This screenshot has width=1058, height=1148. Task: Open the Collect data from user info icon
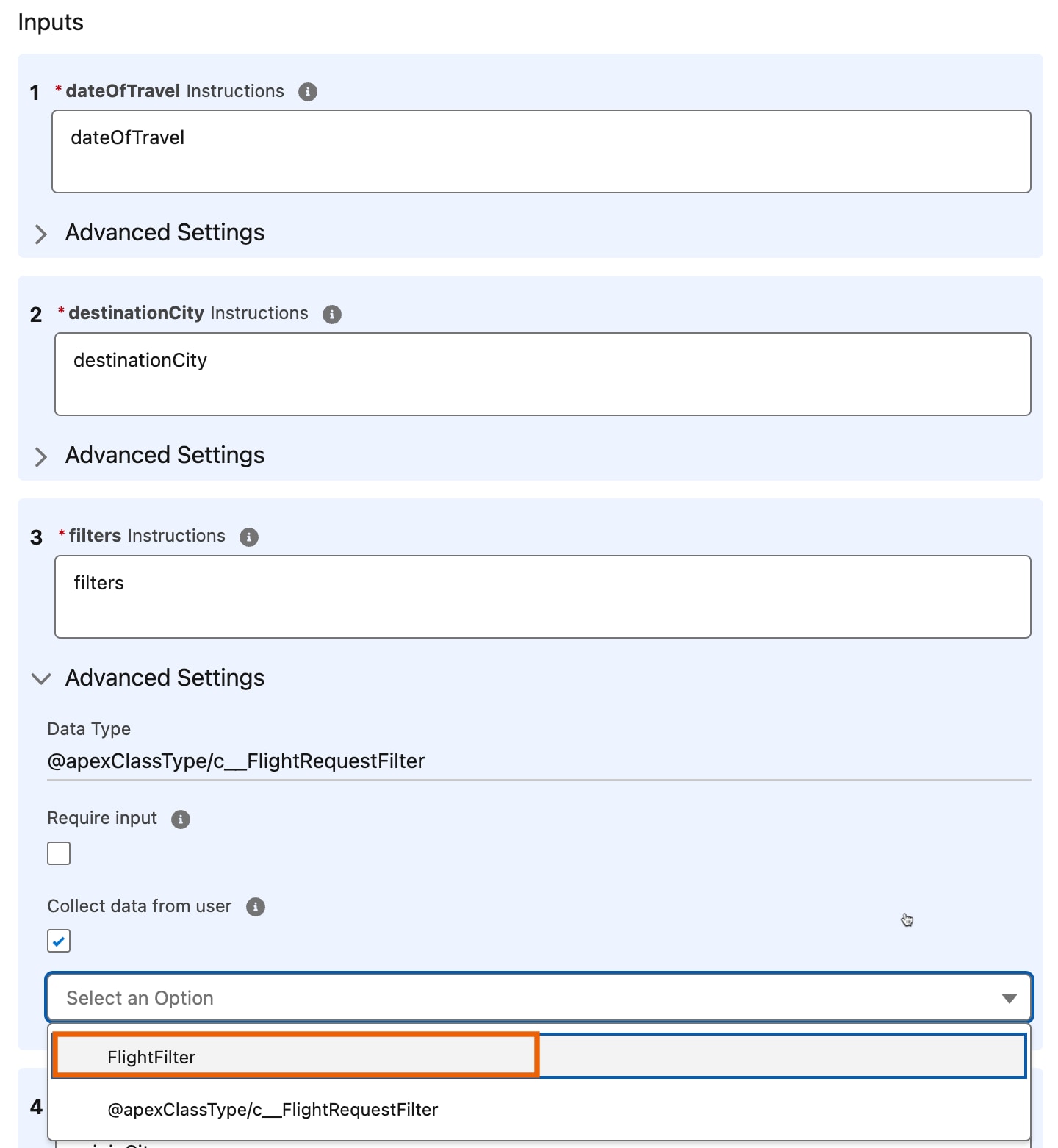(x=256, y=907)
